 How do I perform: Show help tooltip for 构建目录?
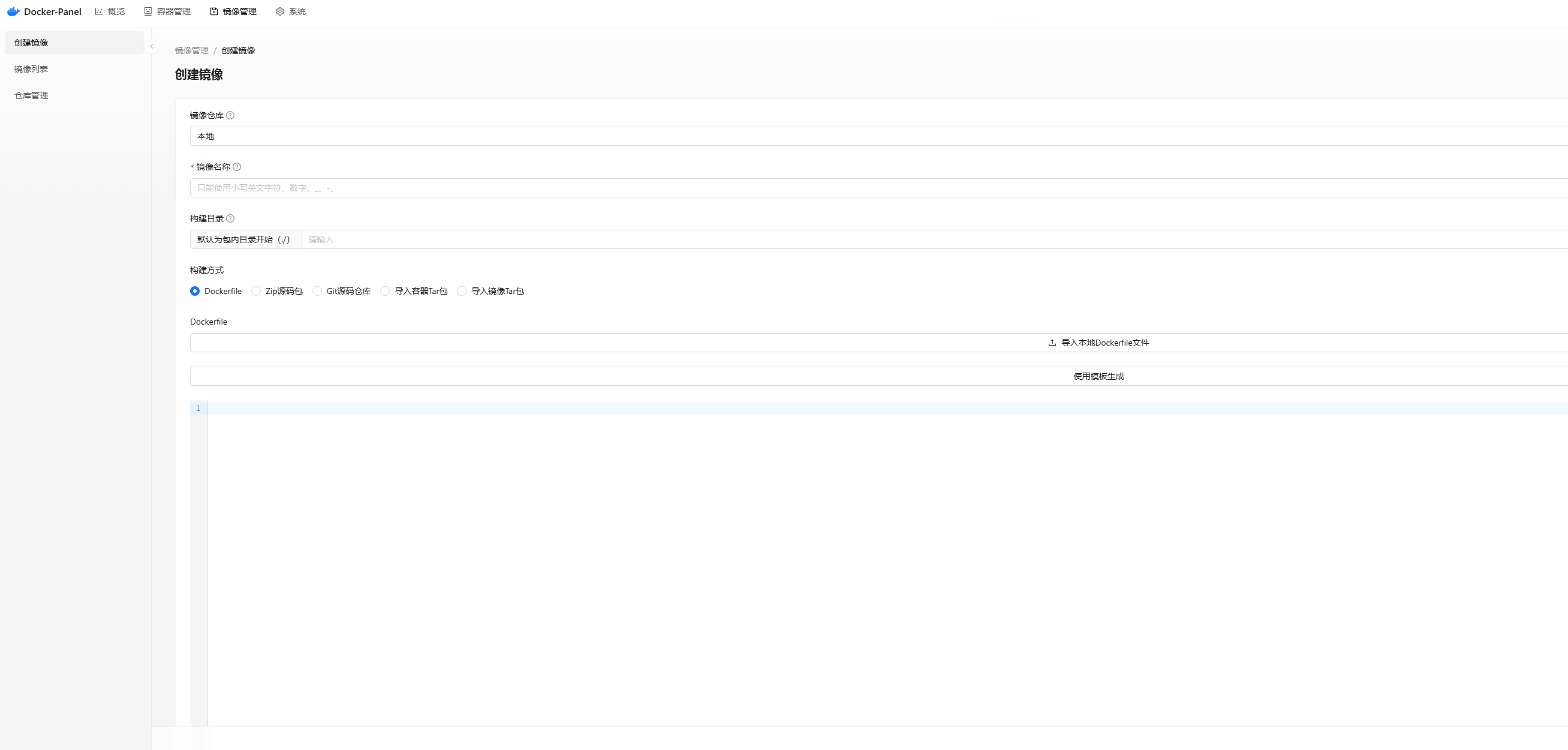[x=230, y=219]
